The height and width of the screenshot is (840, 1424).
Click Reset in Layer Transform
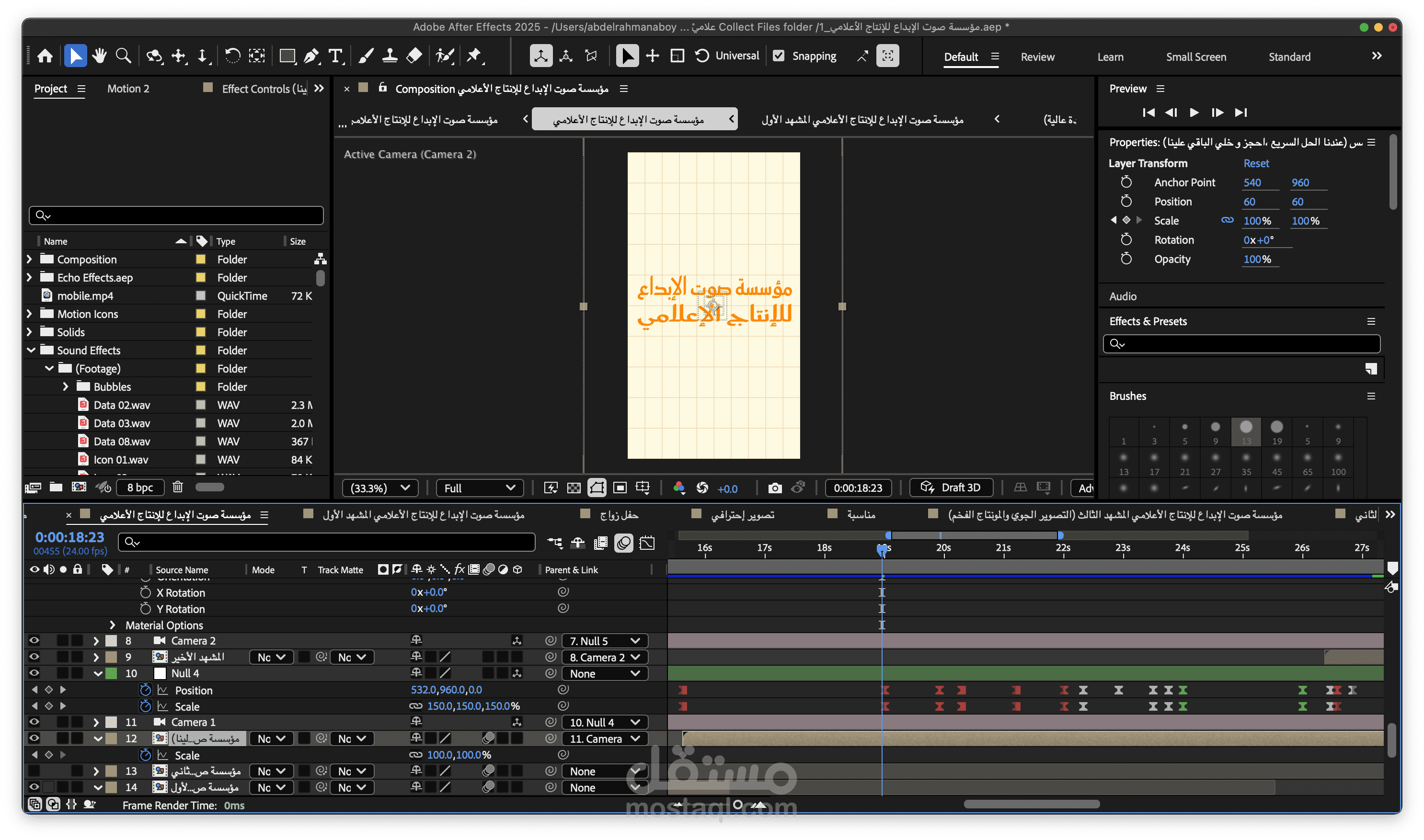(1256, 164)
